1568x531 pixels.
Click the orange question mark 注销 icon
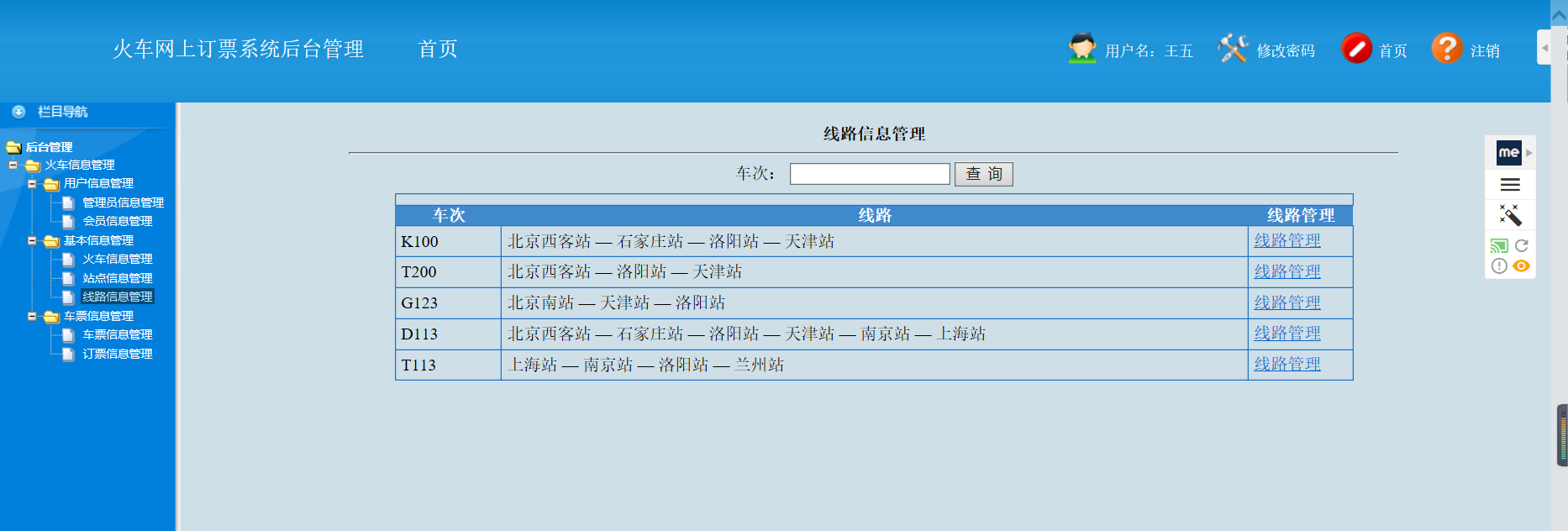(1447, 48)
